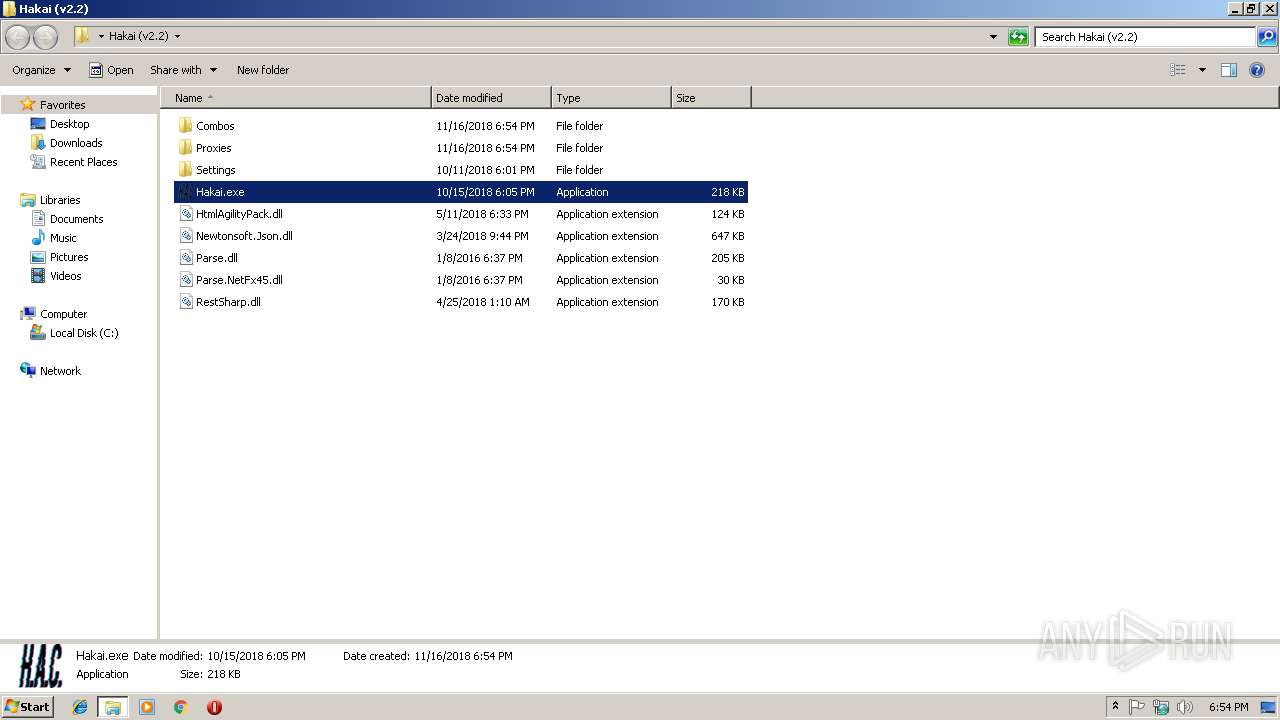The width and height of the screenshot is (1280, 720).
Task: Open the Videos library
Action: 65,276
